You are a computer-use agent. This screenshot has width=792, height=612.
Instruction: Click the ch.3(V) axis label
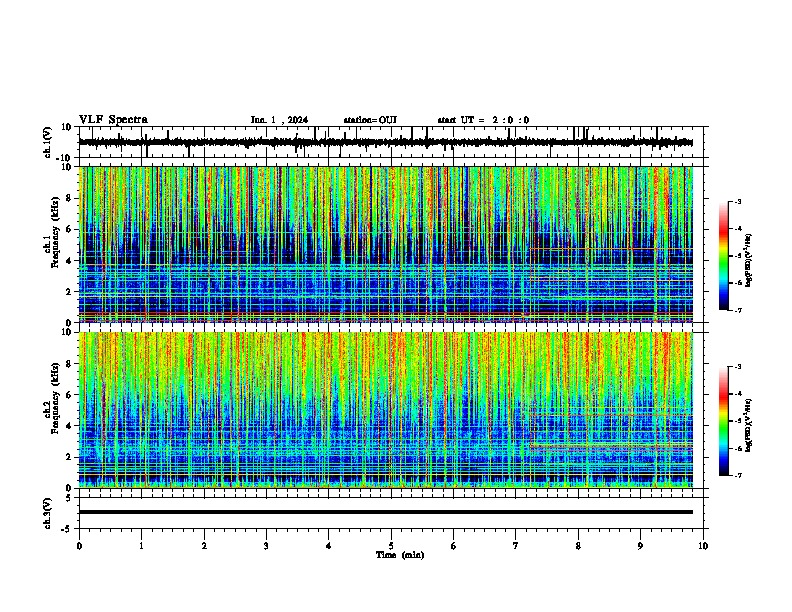(x=48, y=513)
